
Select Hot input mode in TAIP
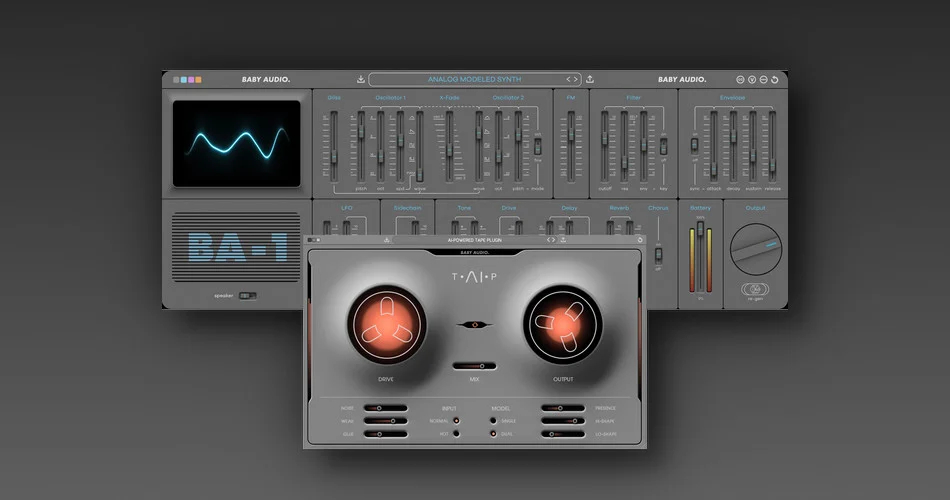click(x=456, y=434)
